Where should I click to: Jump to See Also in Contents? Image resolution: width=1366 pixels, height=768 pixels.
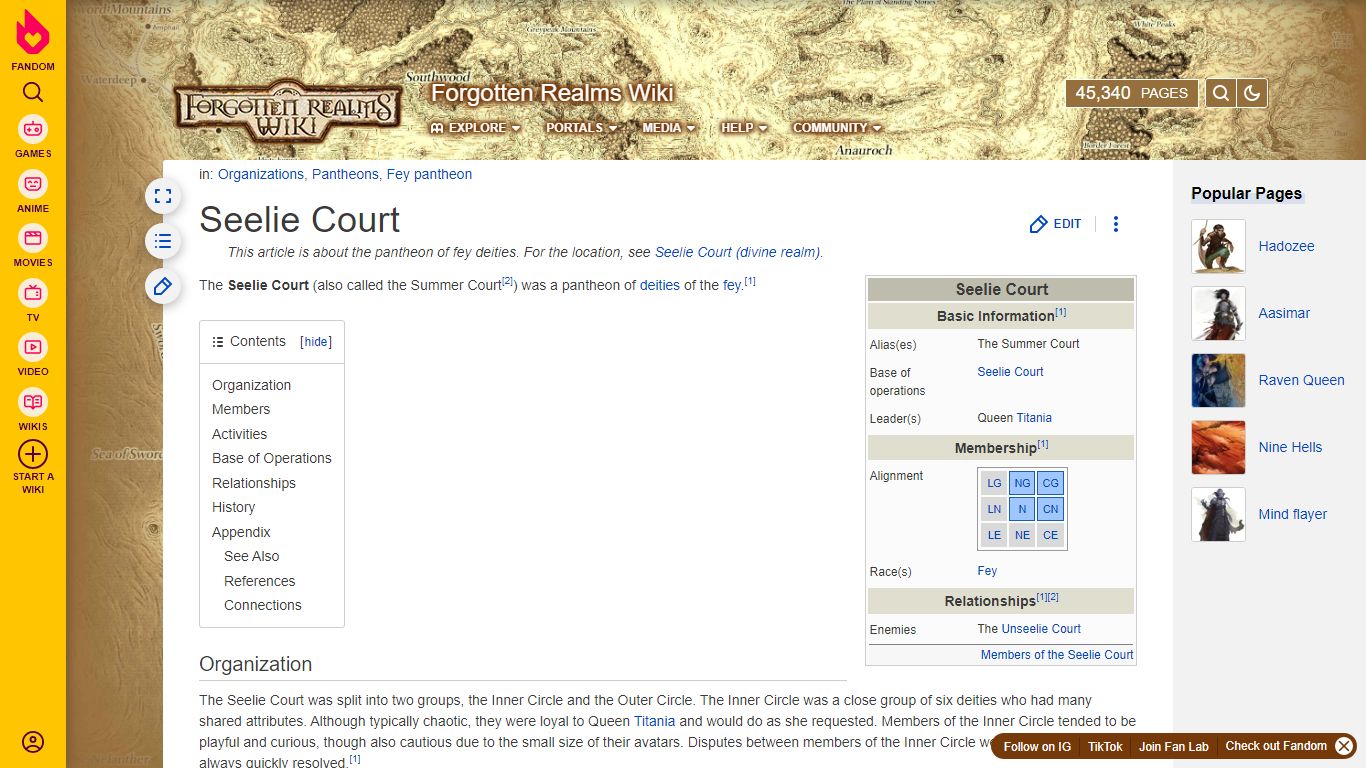point(251,556)
